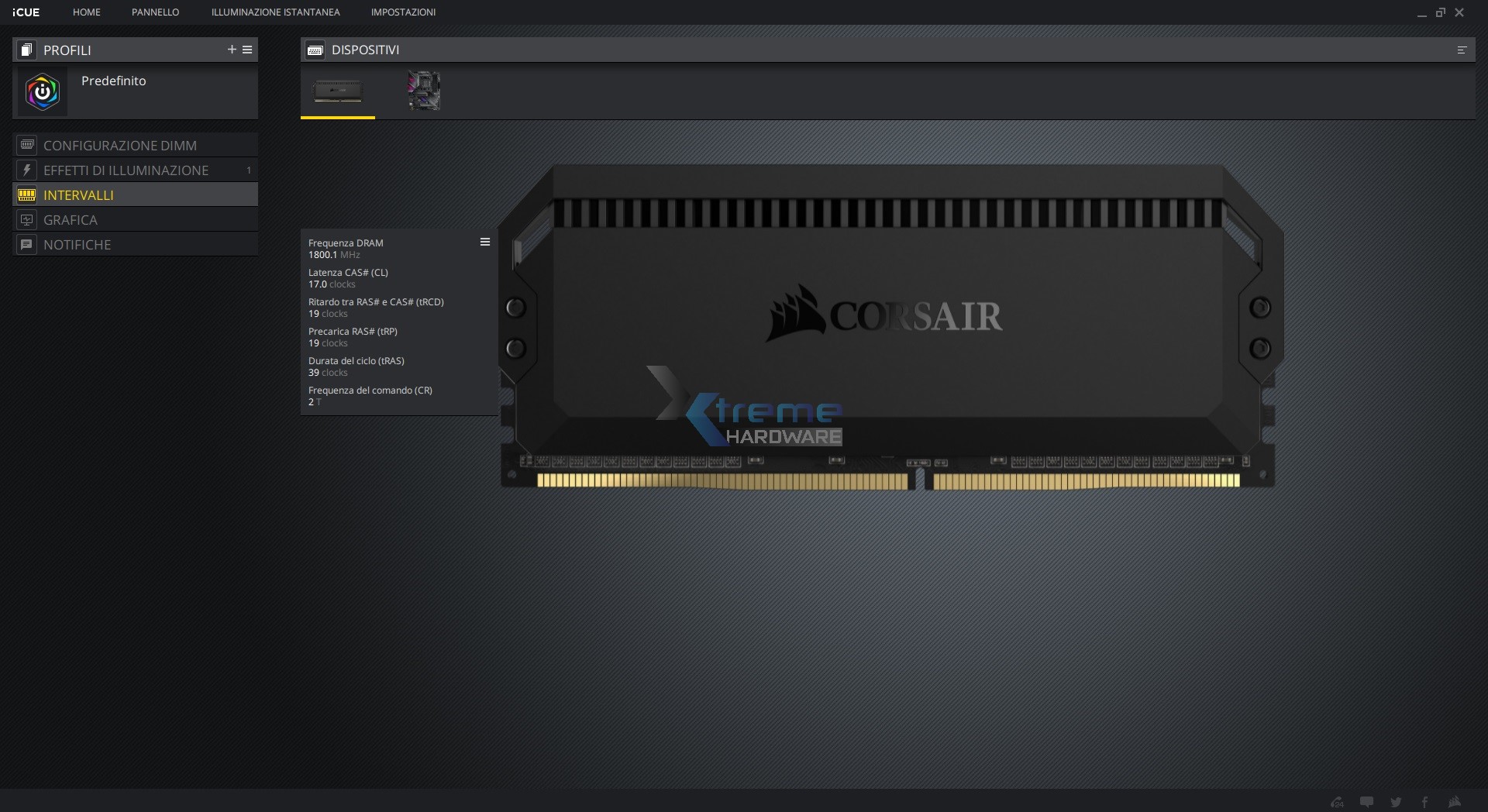
Task: Click the Profili stacked pages icon
Action: (x=26, y=50)
